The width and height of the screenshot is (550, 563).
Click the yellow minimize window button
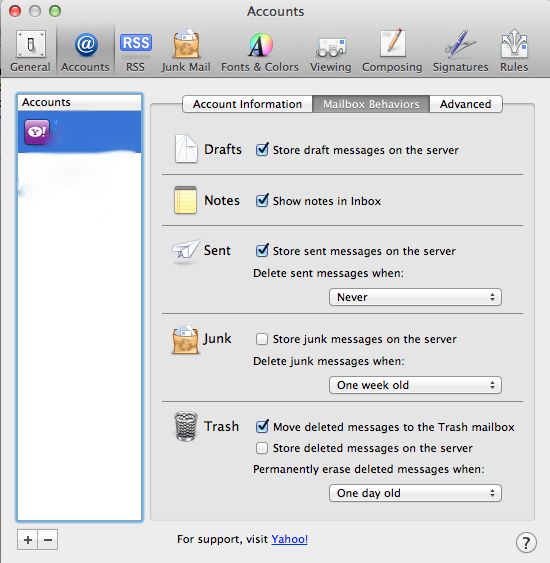pyautogui.click(x=35, y=11)
